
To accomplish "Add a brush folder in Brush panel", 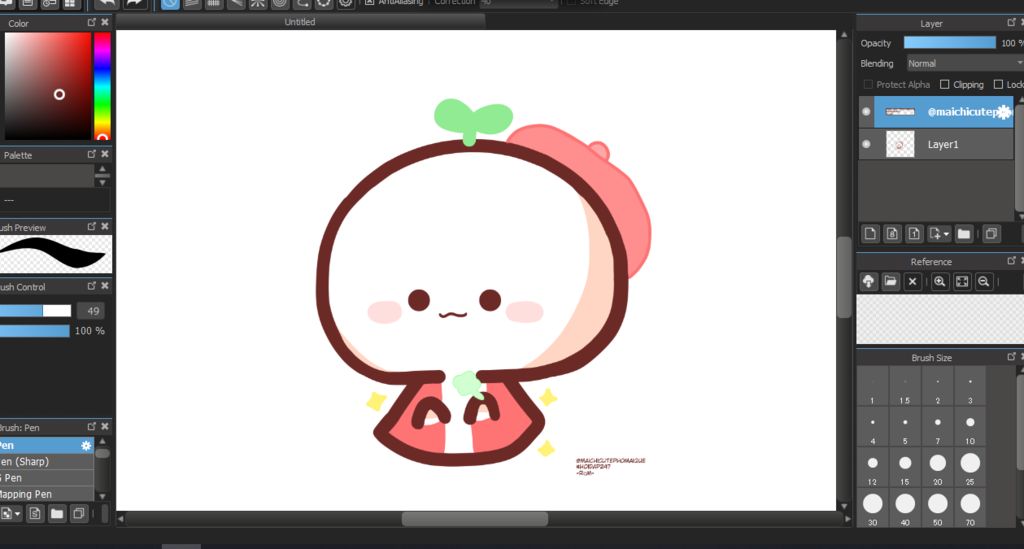I will [57, 514].
